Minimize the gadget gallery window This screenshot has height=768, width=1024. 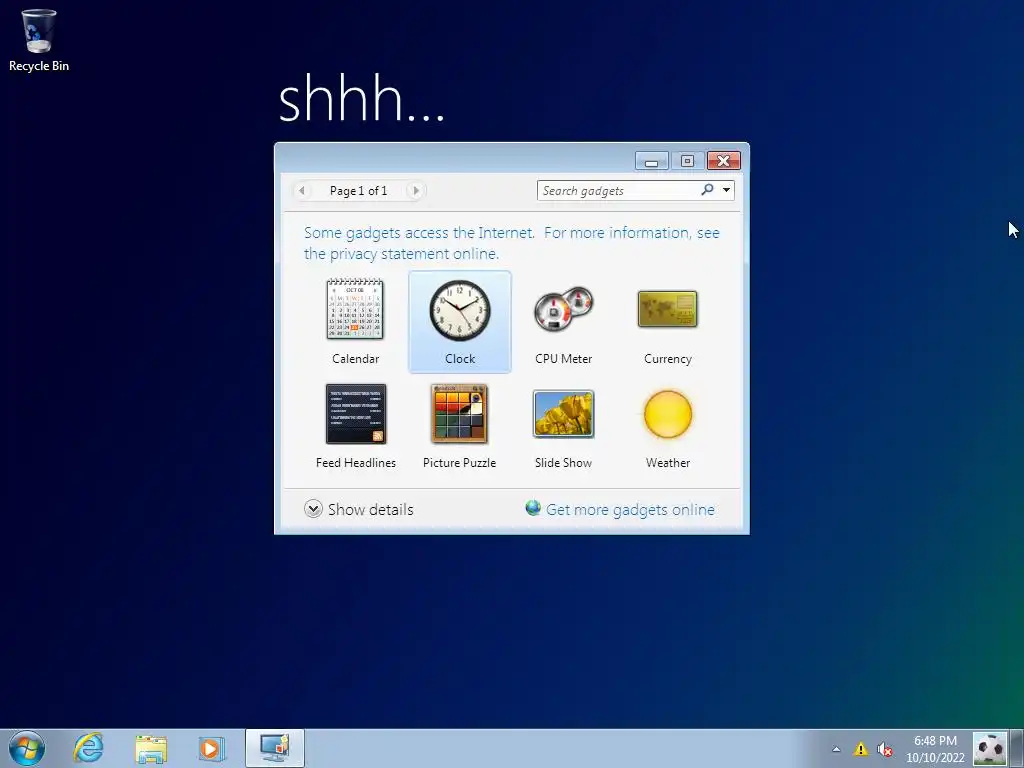tap(652, 161)
